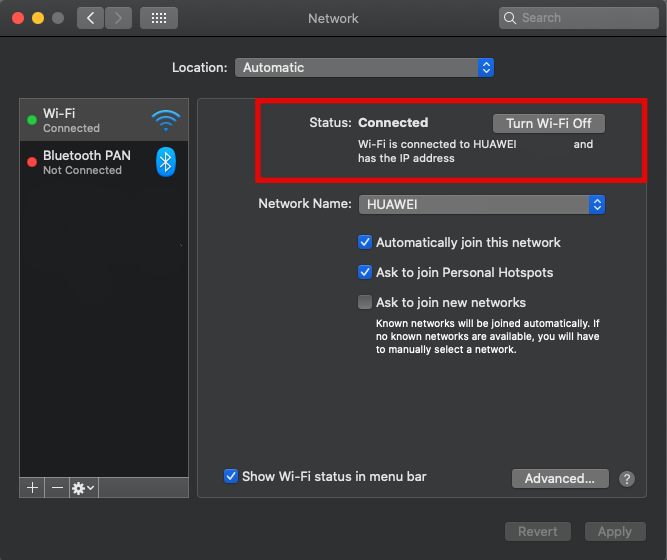The width and height of the screenshot is (667, 560).
Task: Click the Bluetooth icon in sidebar
Action: click(166, 162)
